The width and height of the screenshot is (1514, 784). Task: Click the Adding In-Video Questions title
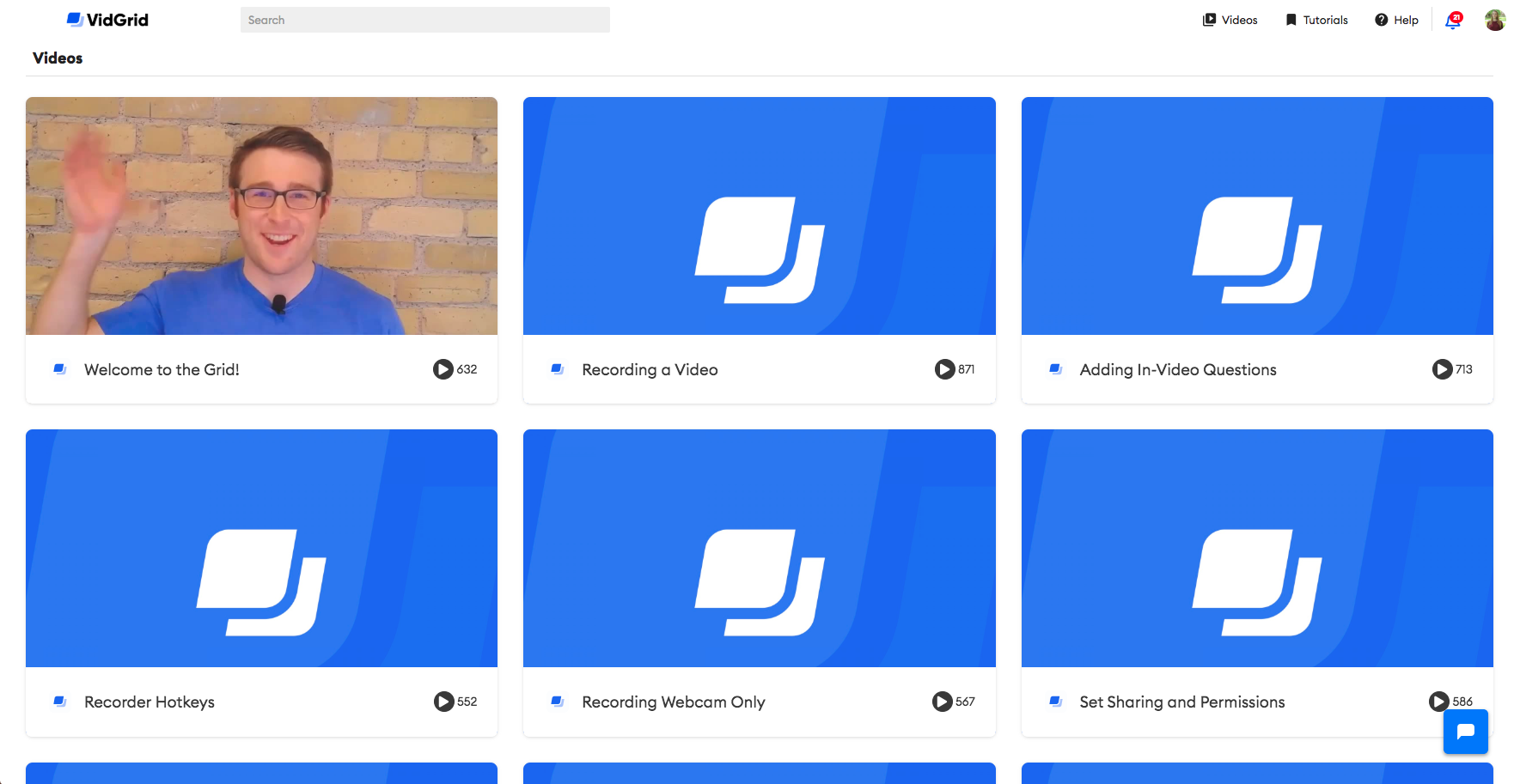click(1178, 369)
